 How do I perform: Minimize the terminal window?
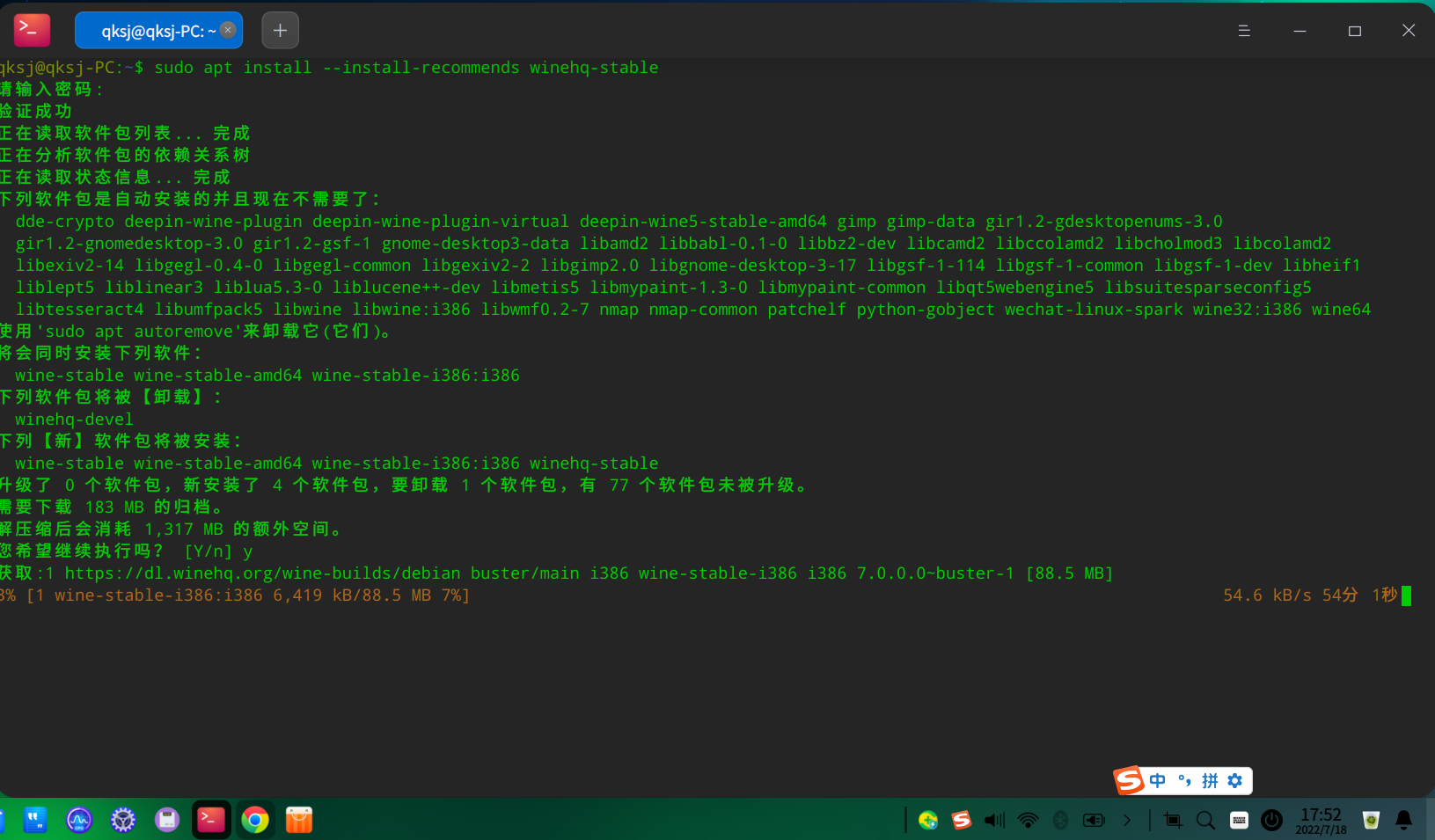[1300, 31]
